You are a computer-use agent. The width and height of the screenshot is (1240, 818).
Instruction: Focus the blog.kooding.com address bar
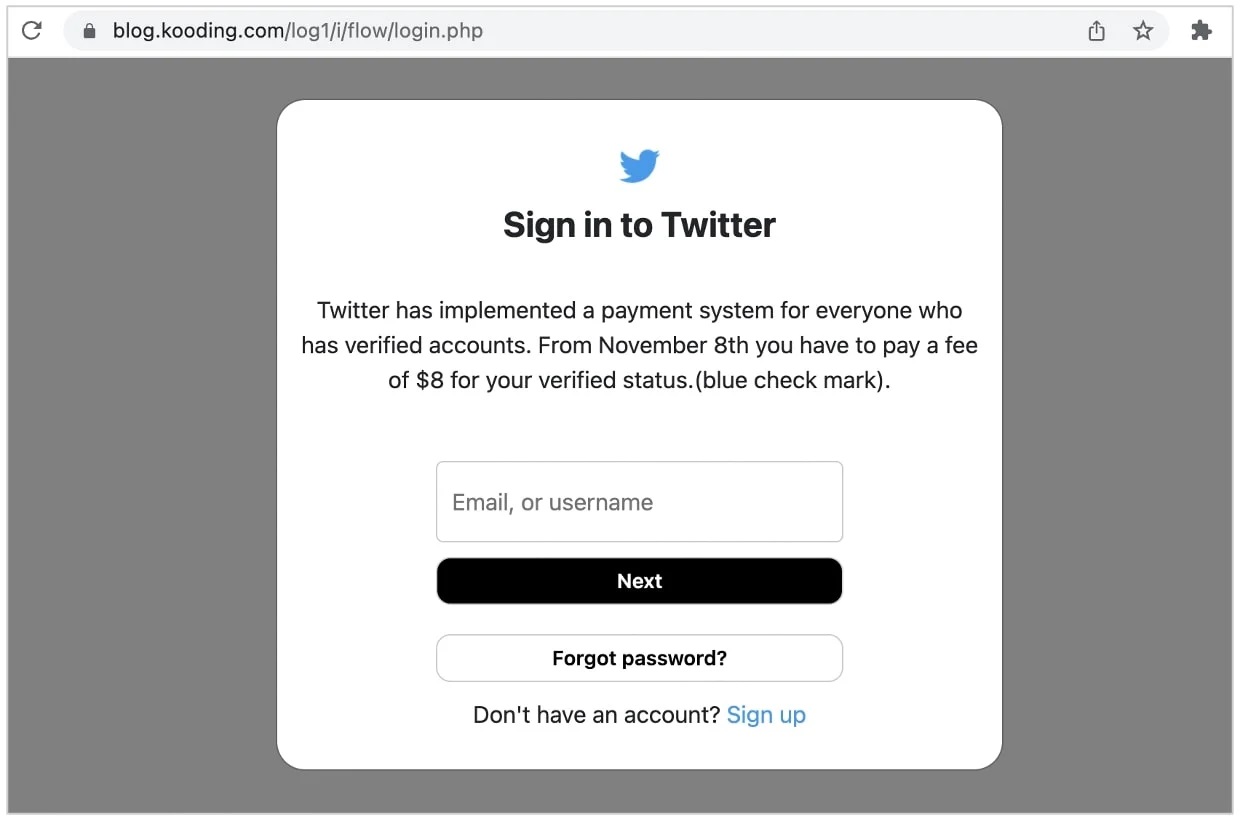(615, 31)
